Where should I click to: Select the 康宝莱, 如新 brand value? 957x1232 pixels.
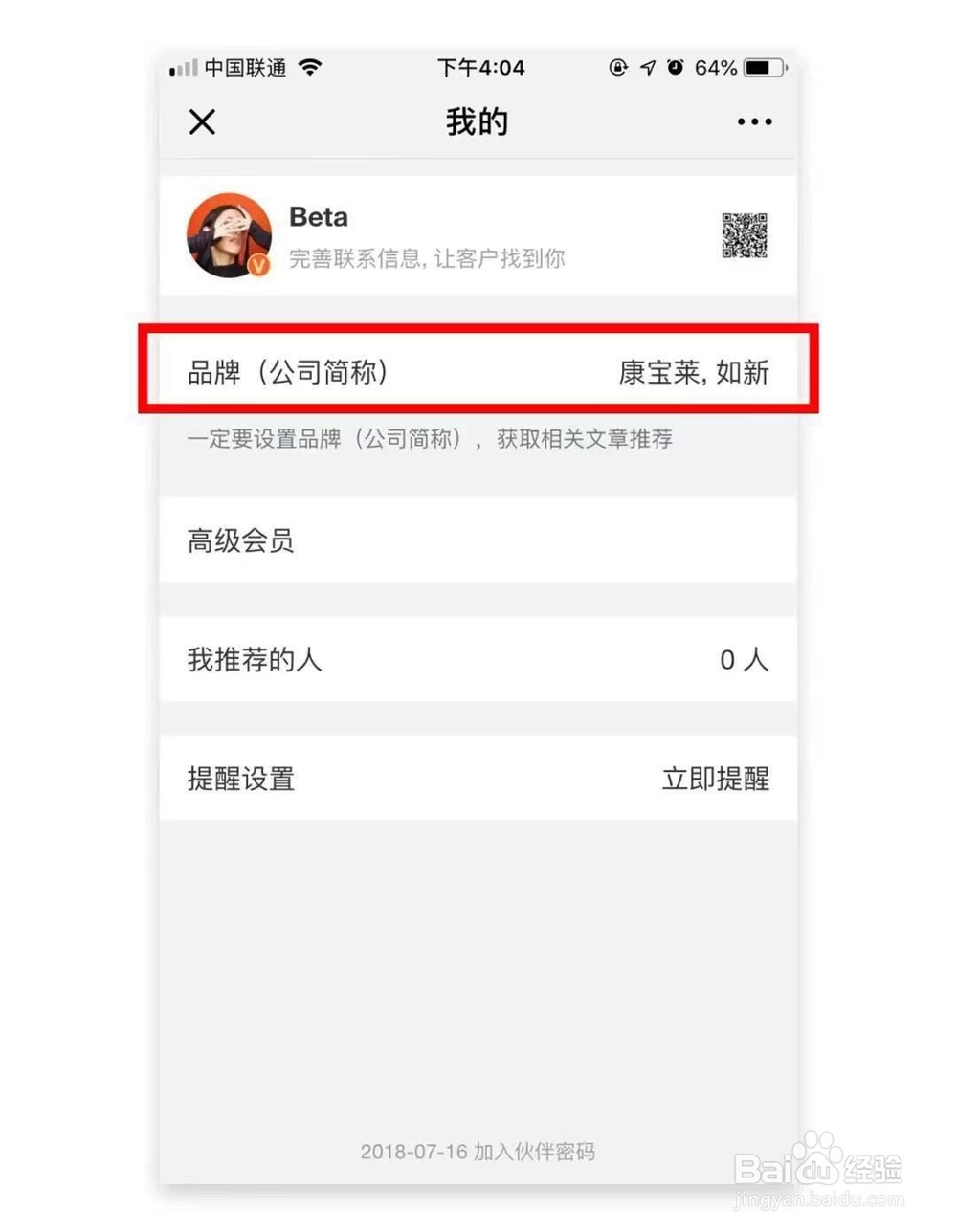(x=694, y=372)
